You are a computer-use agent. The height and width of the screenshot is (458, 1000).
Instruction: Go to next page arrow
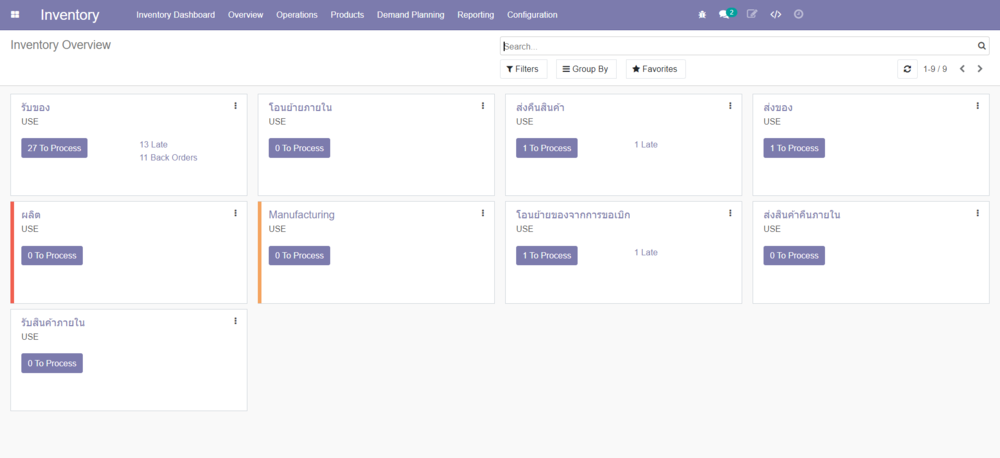click(x=980, y=69)
